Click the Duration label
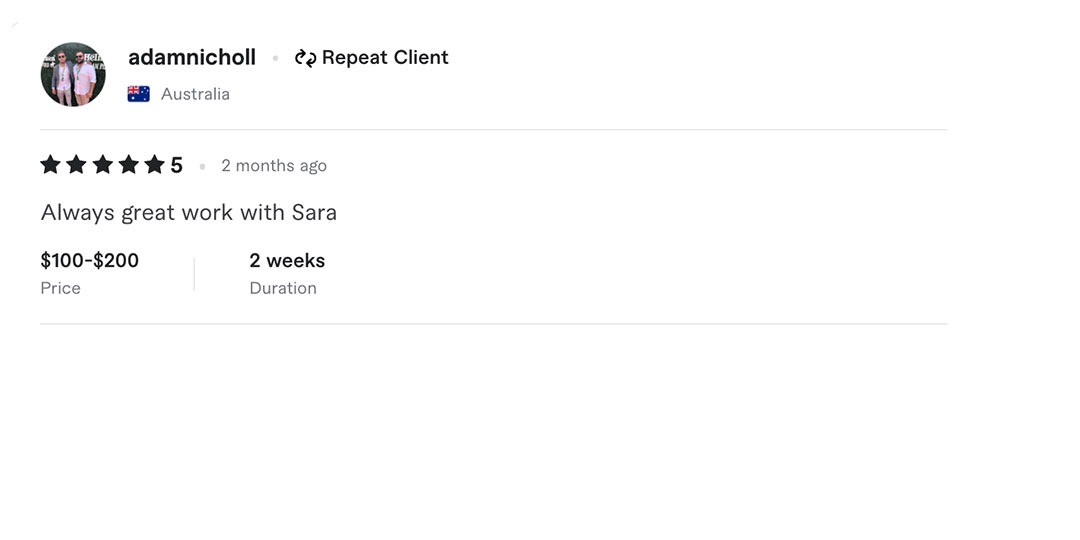 [283, 288]
